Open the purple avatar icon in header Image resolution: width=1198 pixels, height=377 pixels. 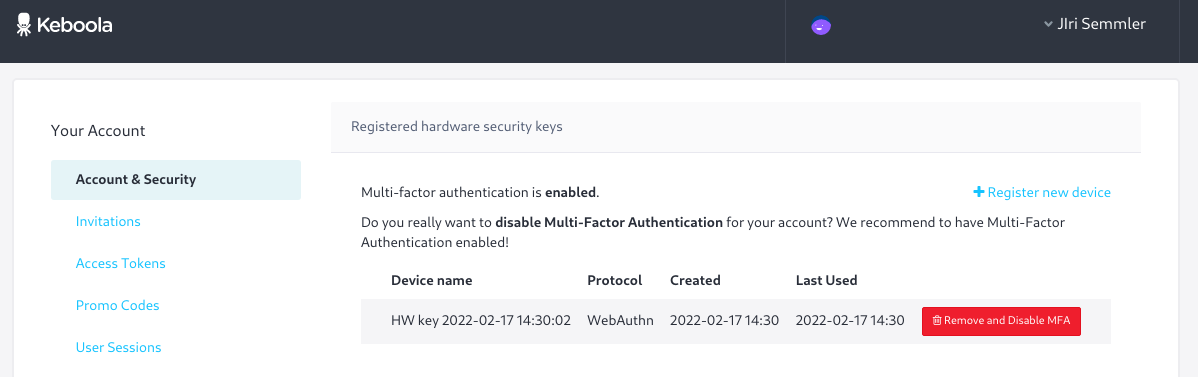point(821,26)
